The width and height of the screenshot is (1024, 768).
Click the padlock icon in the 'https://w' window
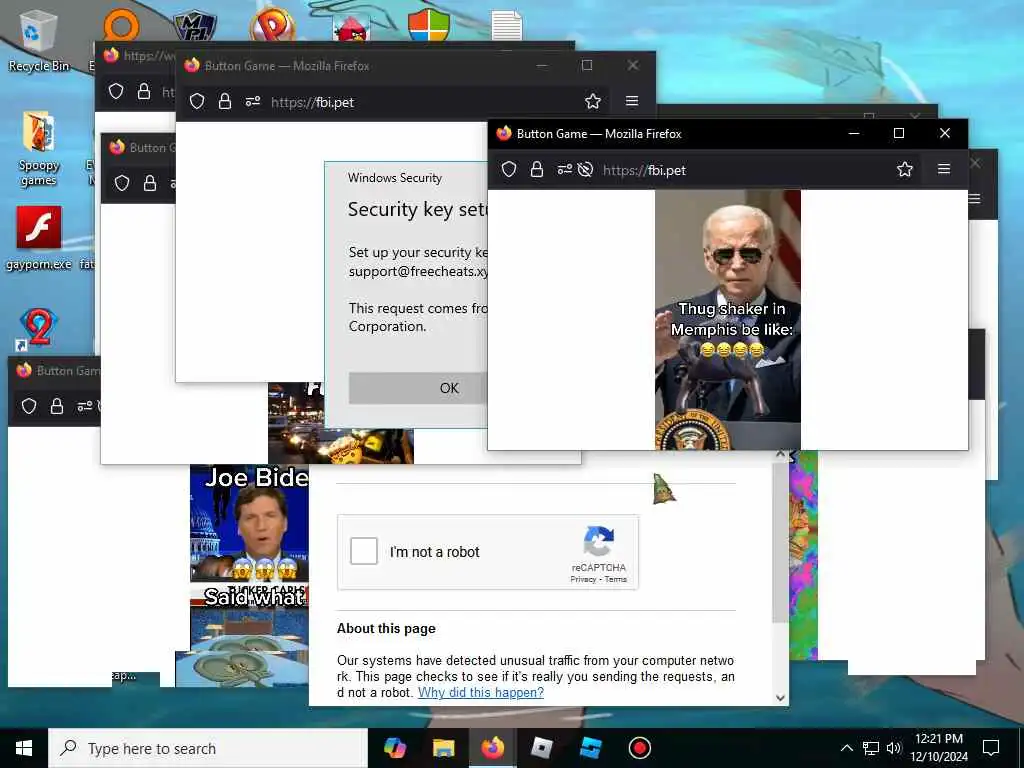tap(144, 91)
